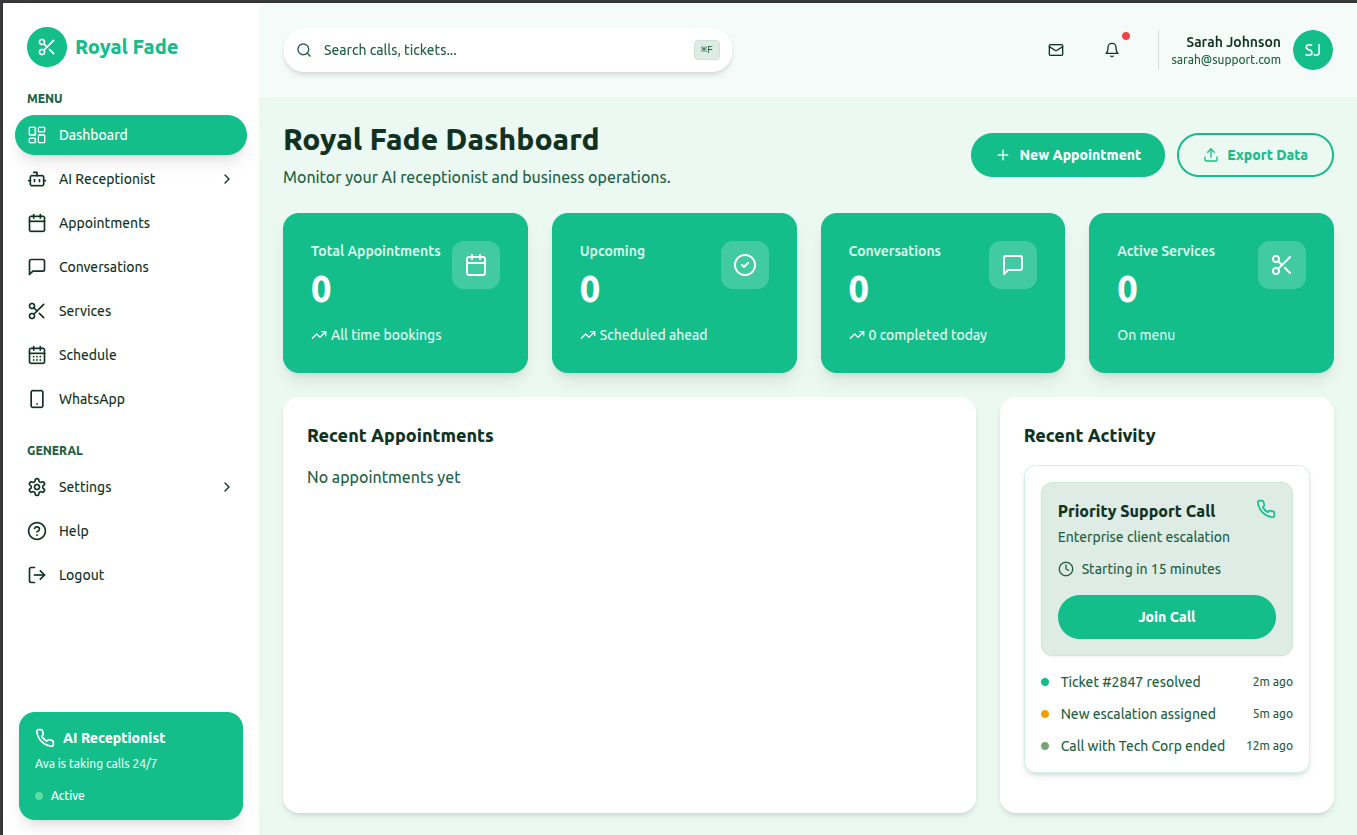The width and height of the screenshot is (1357, 835).
Task: Click the AI Receptionist Active status card
Action: point(131,766)
